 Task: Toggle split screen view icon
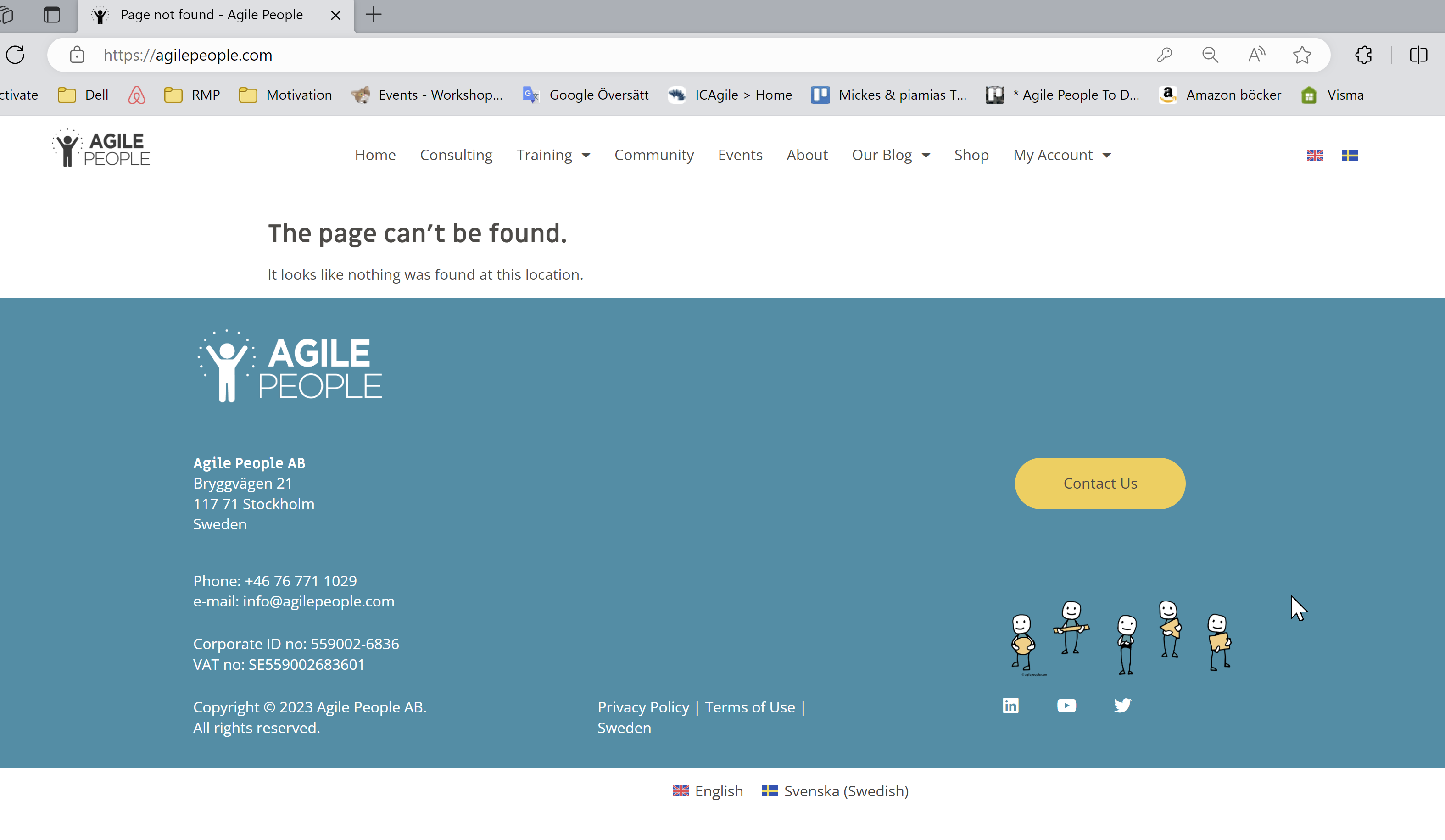tap(1419, 55)
